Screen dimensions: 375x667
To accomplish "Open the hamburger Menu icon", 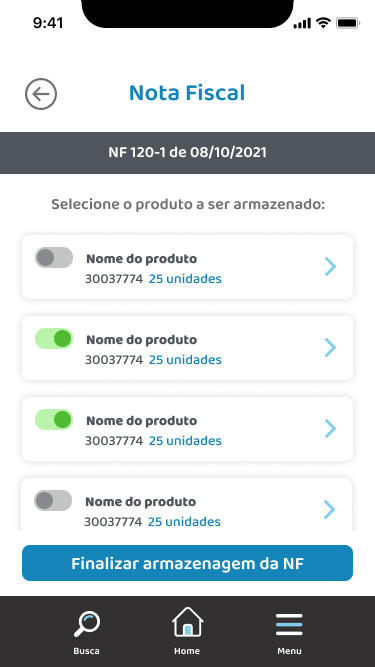I will click(289, 624).
